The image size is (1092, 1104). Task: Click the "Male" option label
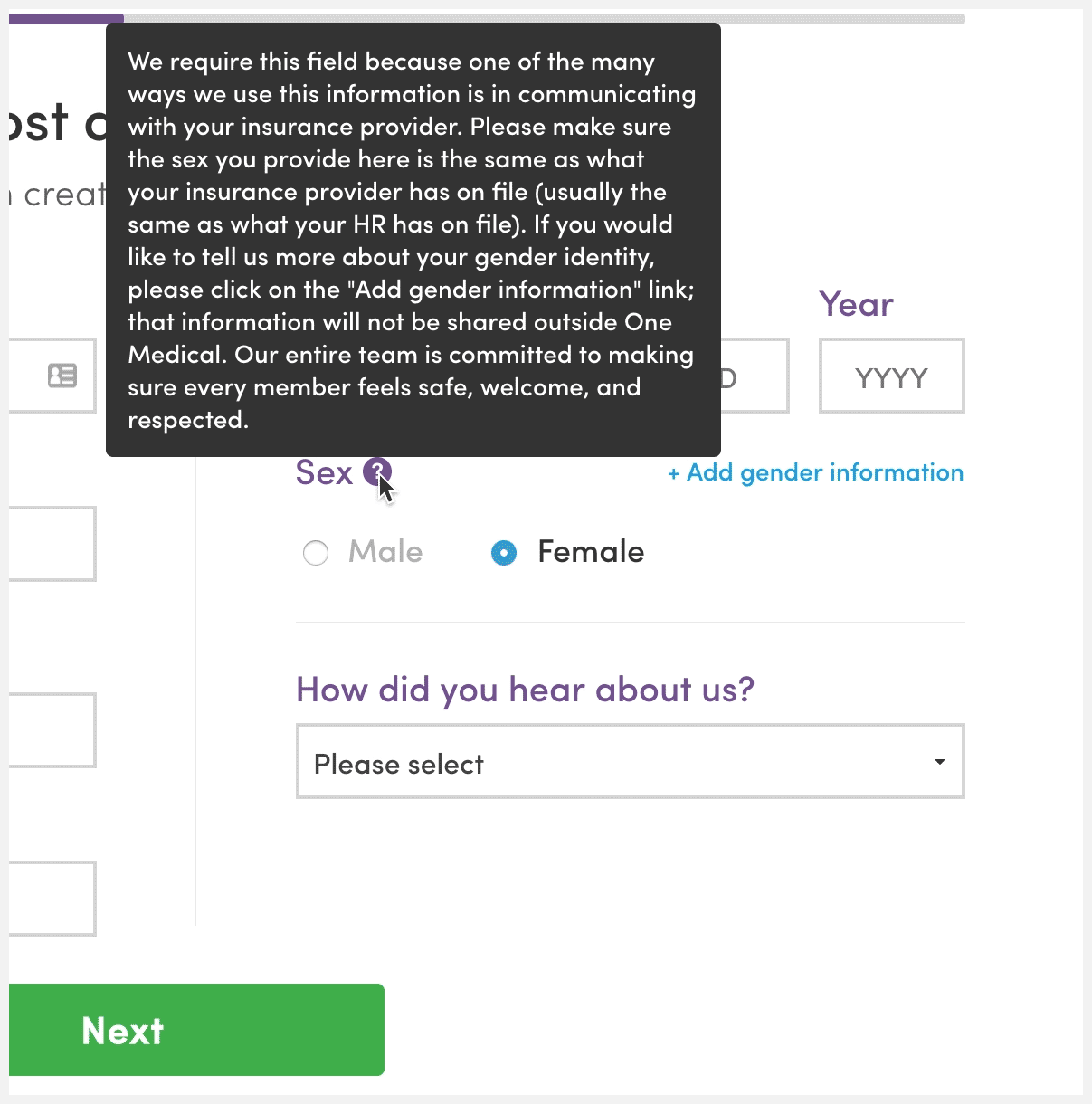[x=385, y=552]
